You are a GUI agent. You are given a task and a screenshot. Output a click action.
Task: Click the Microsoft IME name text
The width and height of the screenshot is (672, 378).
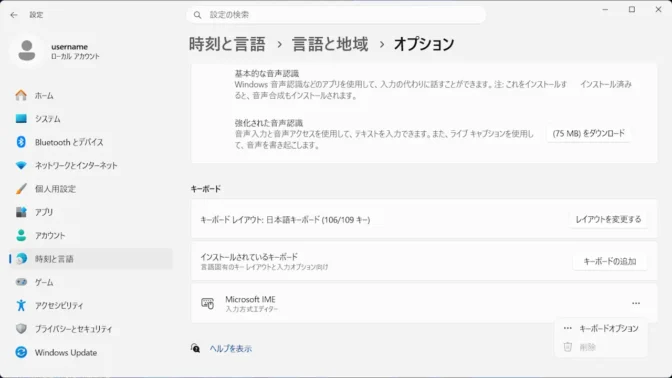coord(250,299)
